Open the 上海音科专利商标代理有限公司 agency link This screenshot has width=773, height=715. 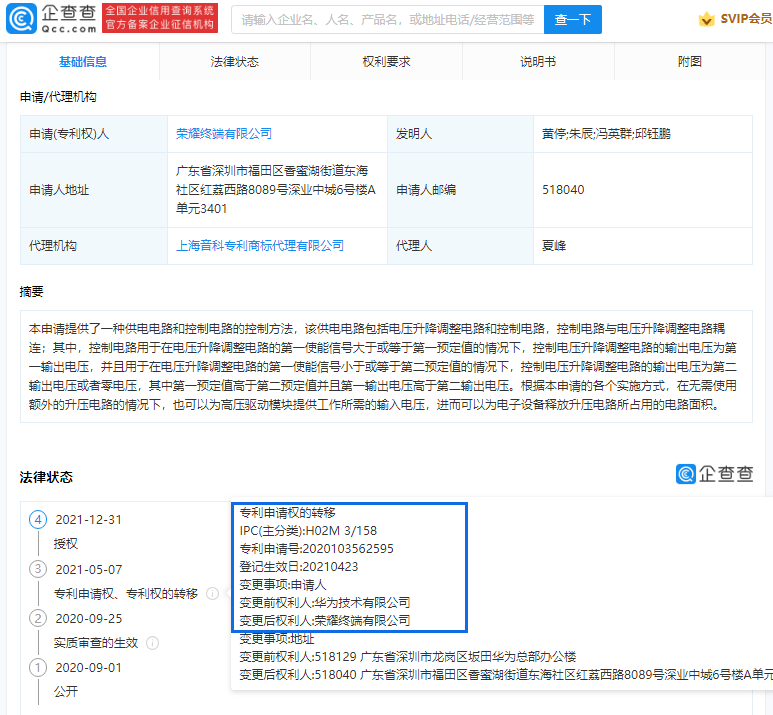click(x=260, y=245)
